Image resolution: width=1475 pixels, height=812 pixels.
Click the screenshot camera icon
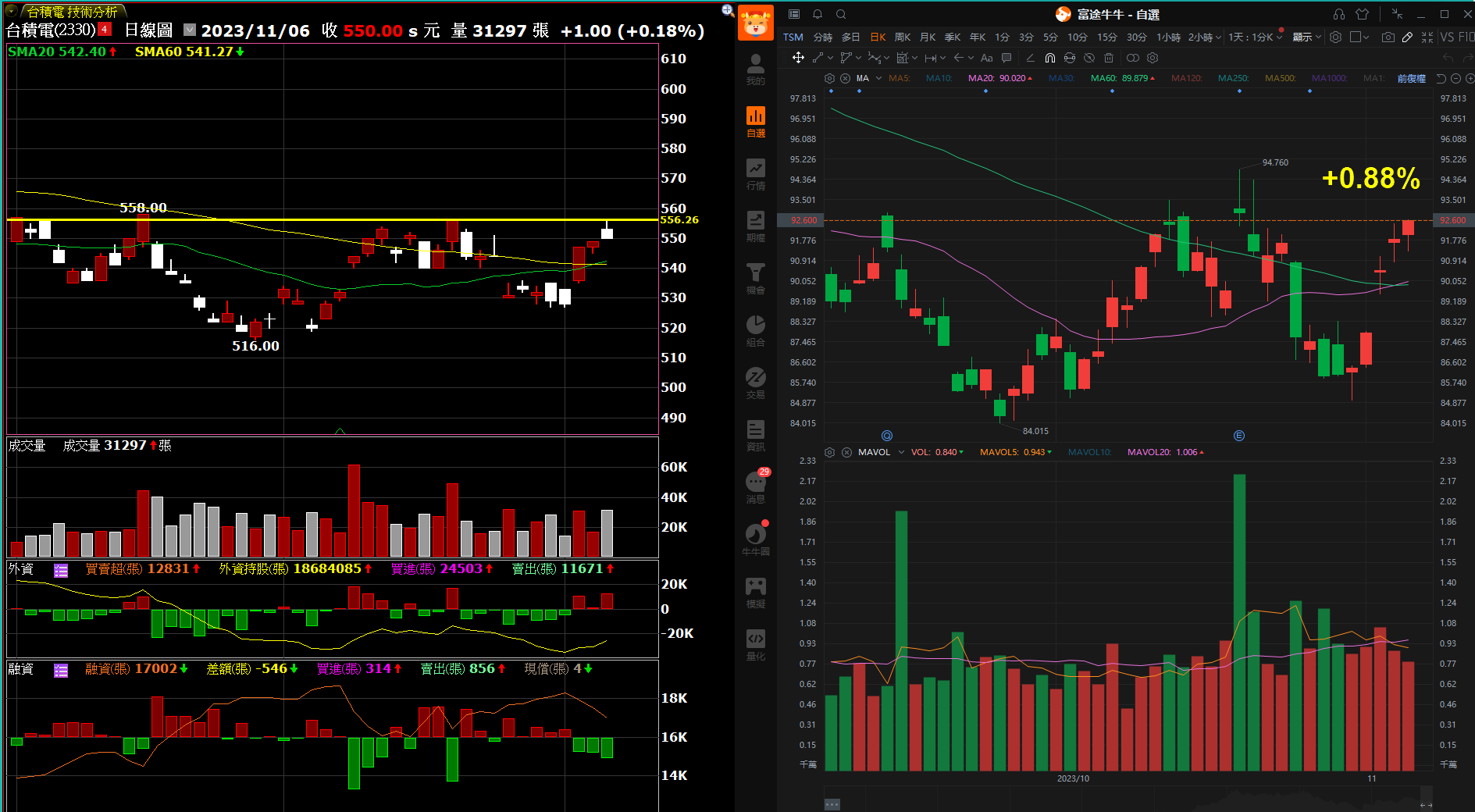point(1388,37)
